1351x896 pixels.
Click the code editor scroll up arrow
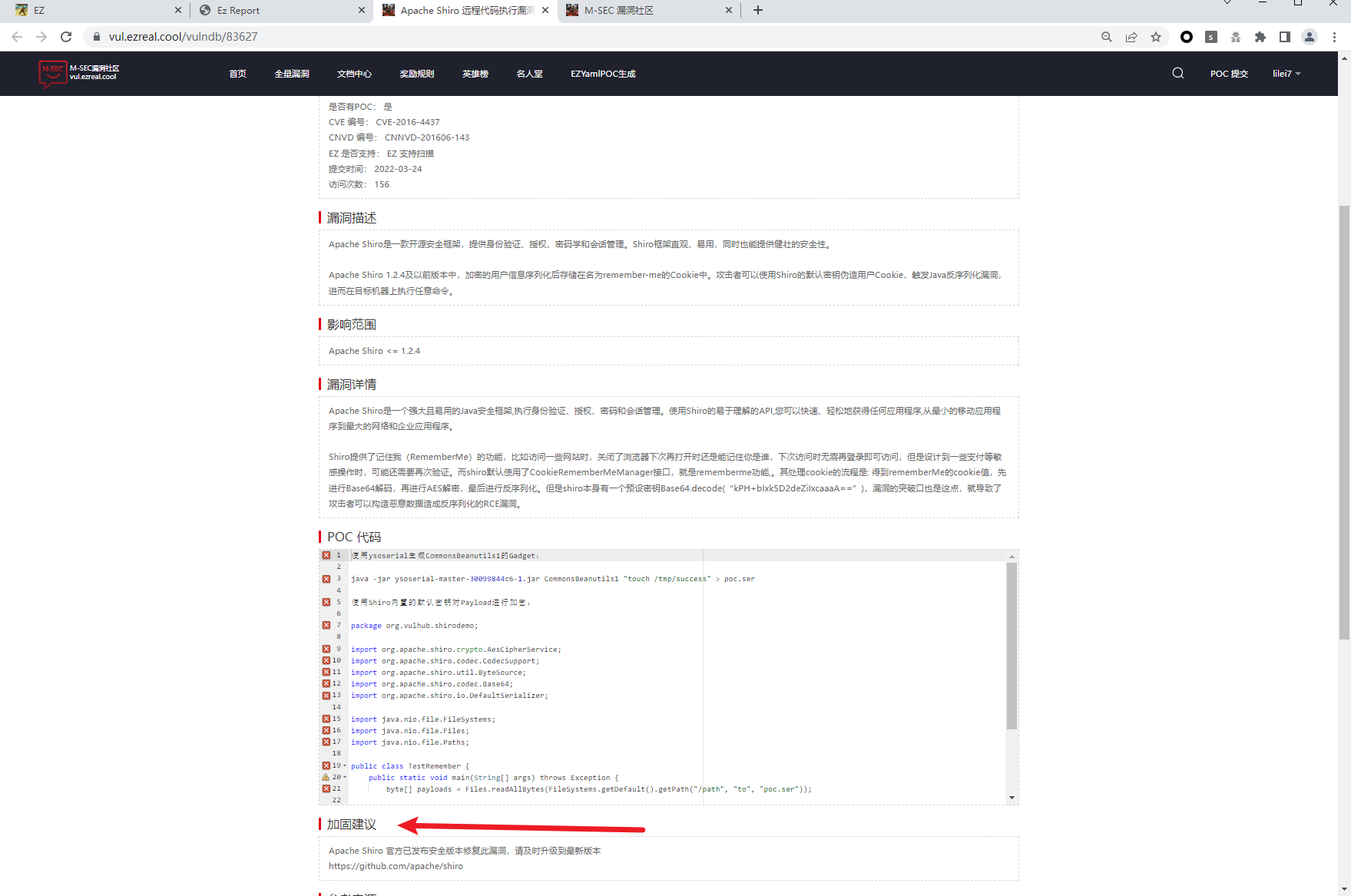click(1012, 556)
